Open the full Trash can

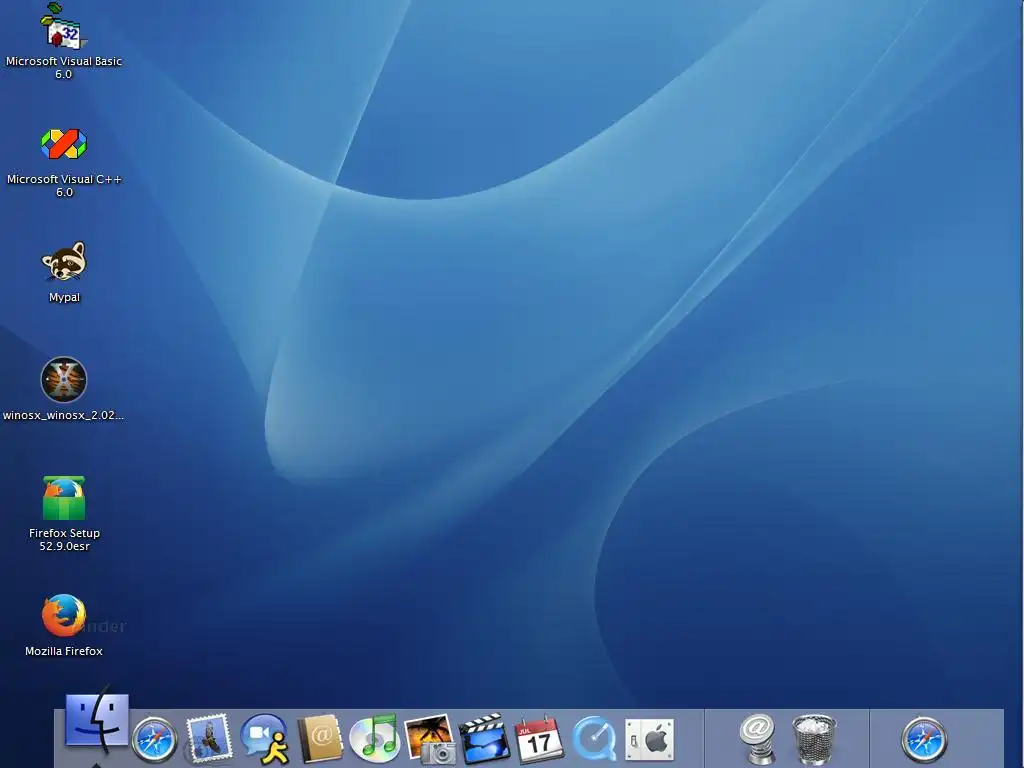click(x=814, y=739)
